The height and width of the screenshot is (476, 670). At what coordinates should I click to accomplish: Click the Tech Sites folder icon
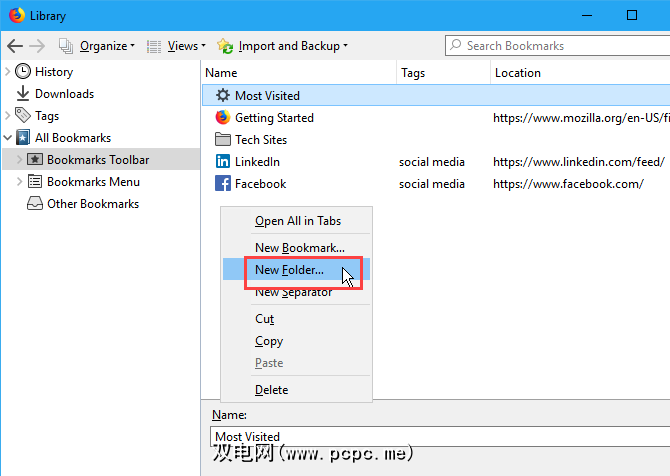coord(222,140)
